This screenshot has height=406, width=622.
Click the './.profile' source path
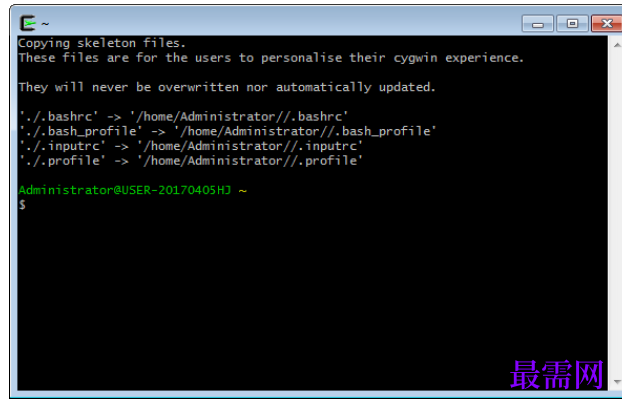pyautogui.click(x=62, y=160)
